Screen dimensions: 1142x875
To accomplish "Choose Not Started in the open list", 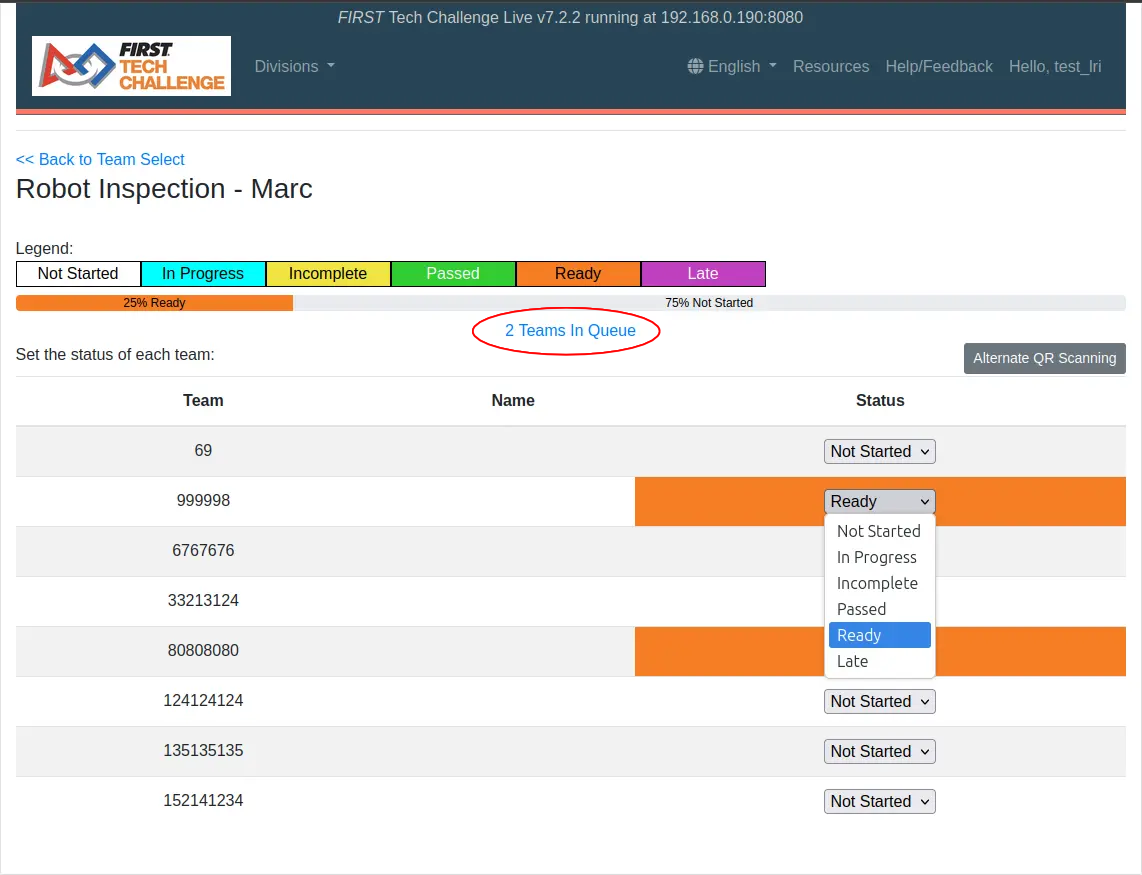I will click(878, 531).
